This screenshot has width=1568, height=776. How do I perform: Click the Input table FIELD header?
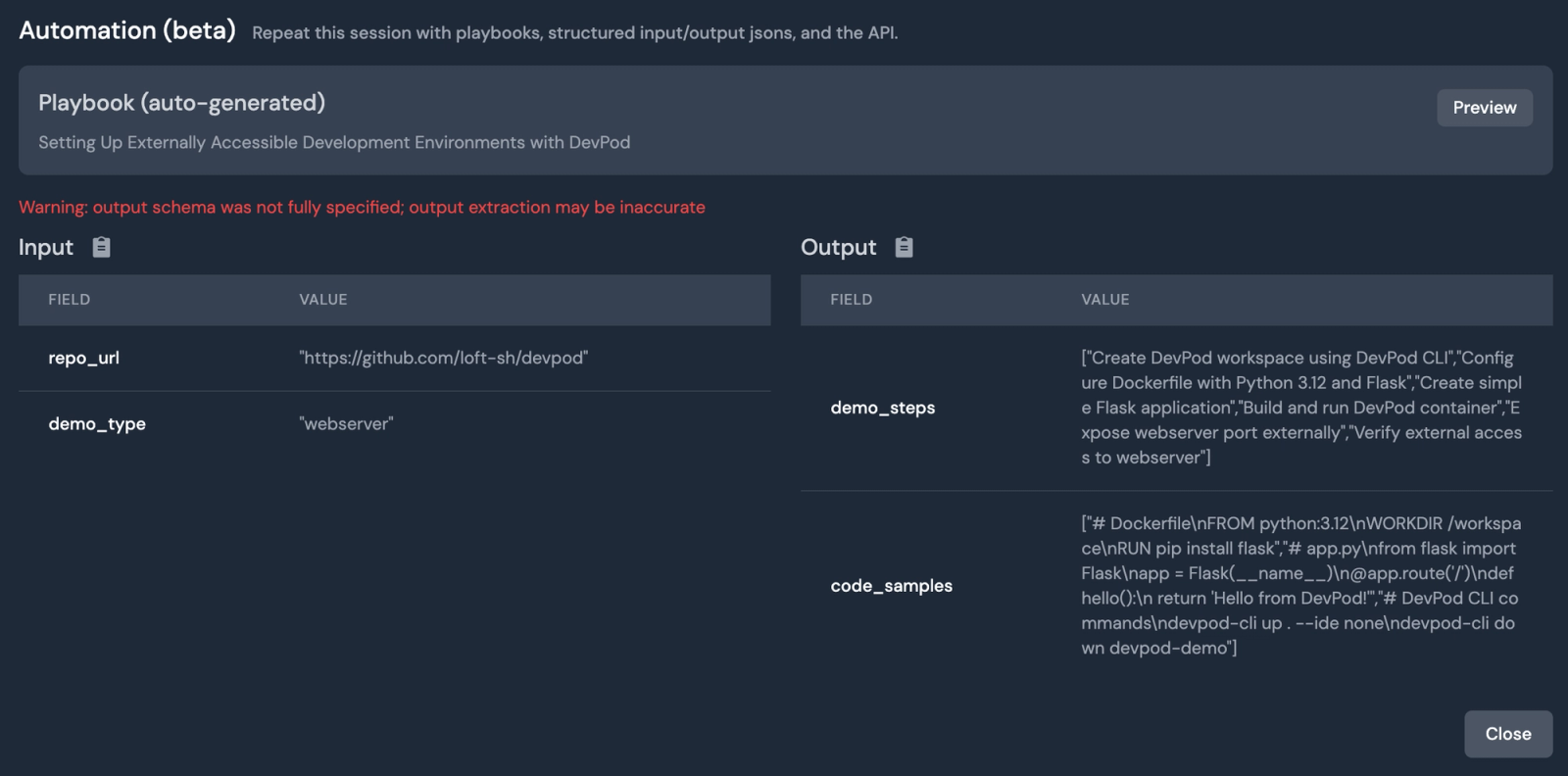tap(70, 299)
